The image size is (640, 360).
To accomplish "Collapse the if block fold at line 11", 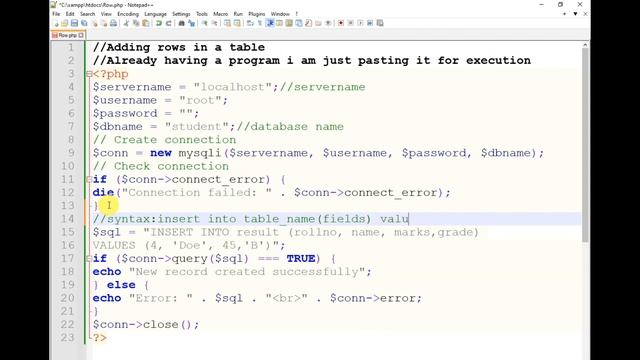I will 89,179.
